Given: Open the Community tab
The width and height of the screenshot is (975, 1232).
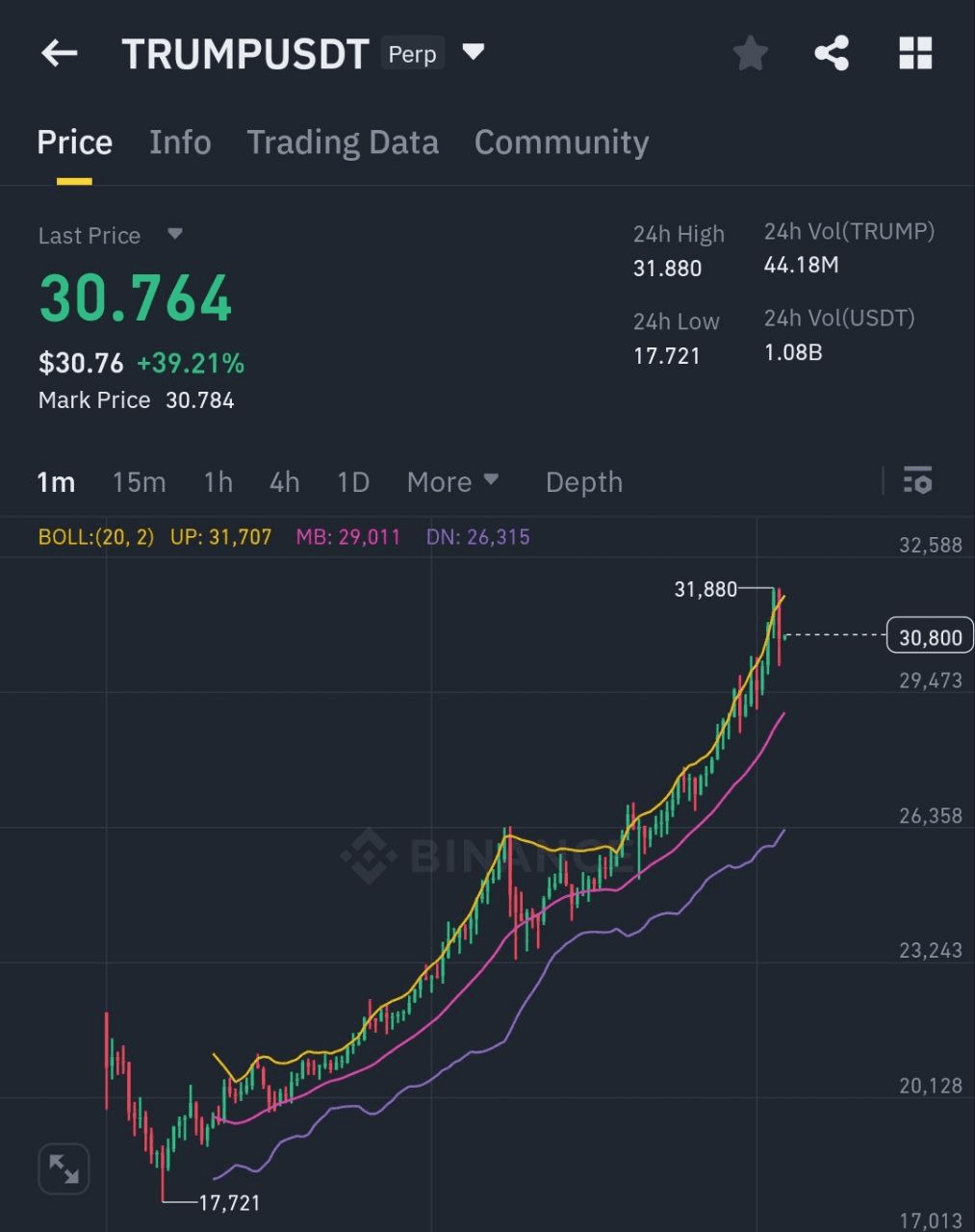Looking at the screenshot, I should (561, 142).
